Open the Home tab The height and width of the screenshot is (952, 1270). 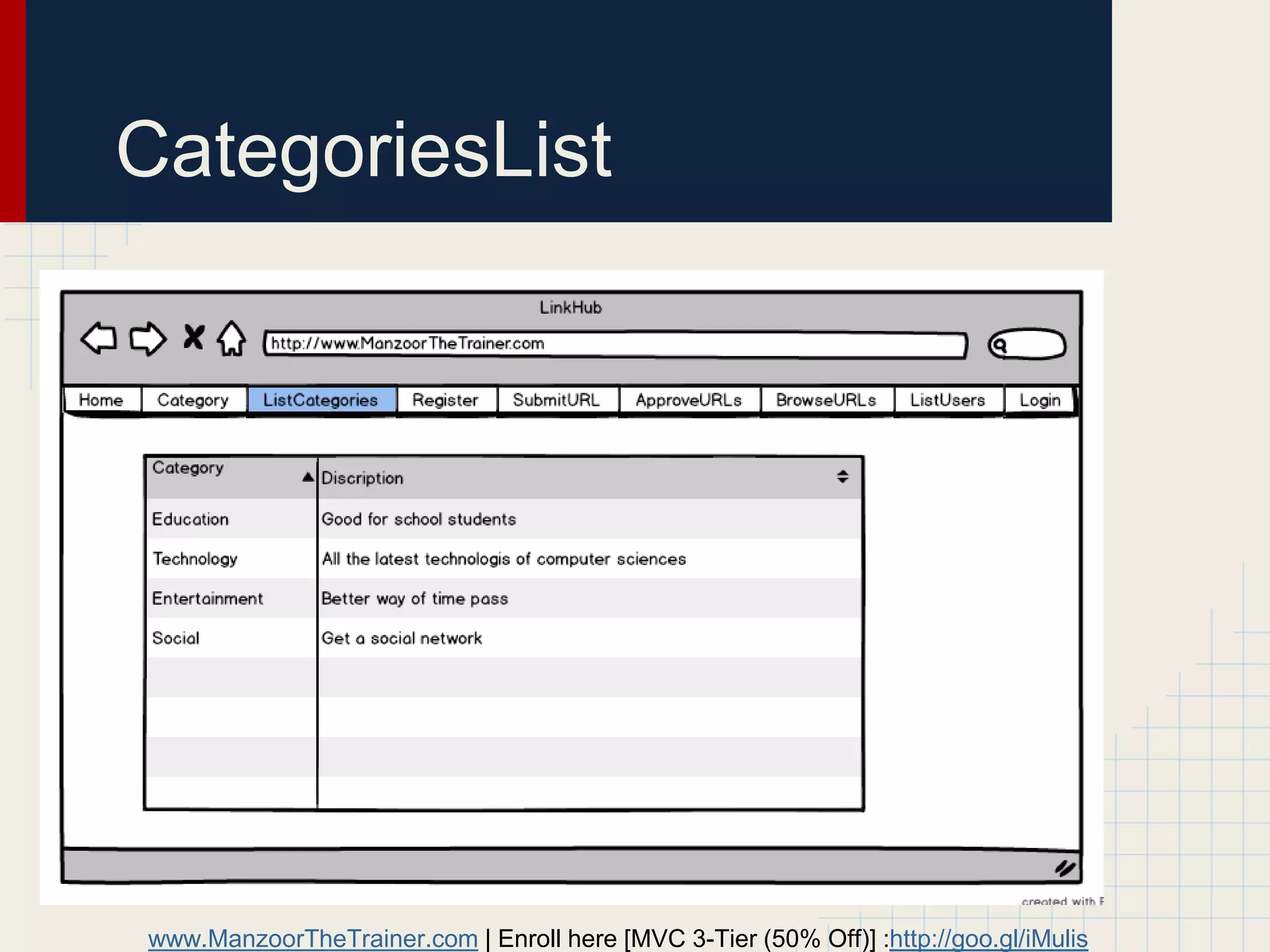click(x=101, y=400)
